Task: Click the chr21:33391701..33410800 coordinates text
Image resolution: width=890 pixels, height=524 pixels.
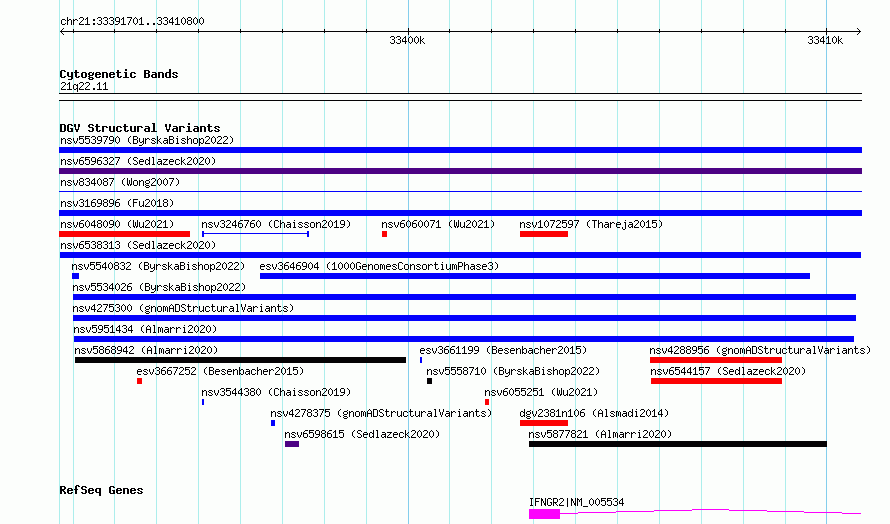Action: 132,21
